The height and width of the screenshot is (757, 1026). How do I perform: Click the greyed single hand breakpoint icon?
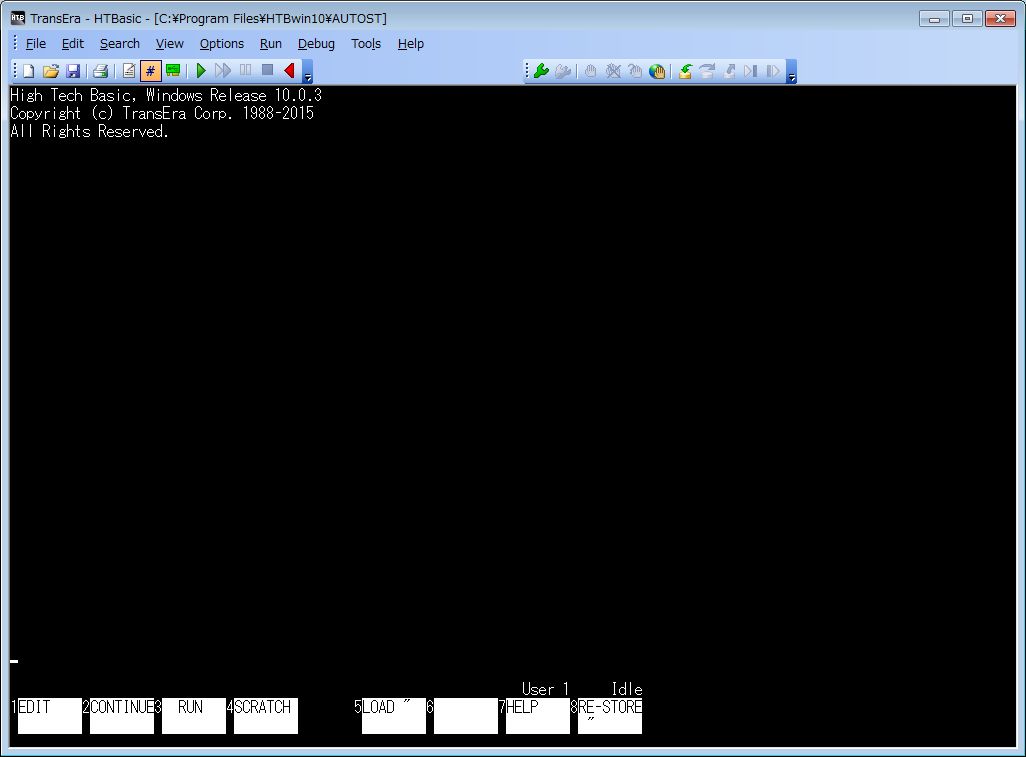click(590, 71)
